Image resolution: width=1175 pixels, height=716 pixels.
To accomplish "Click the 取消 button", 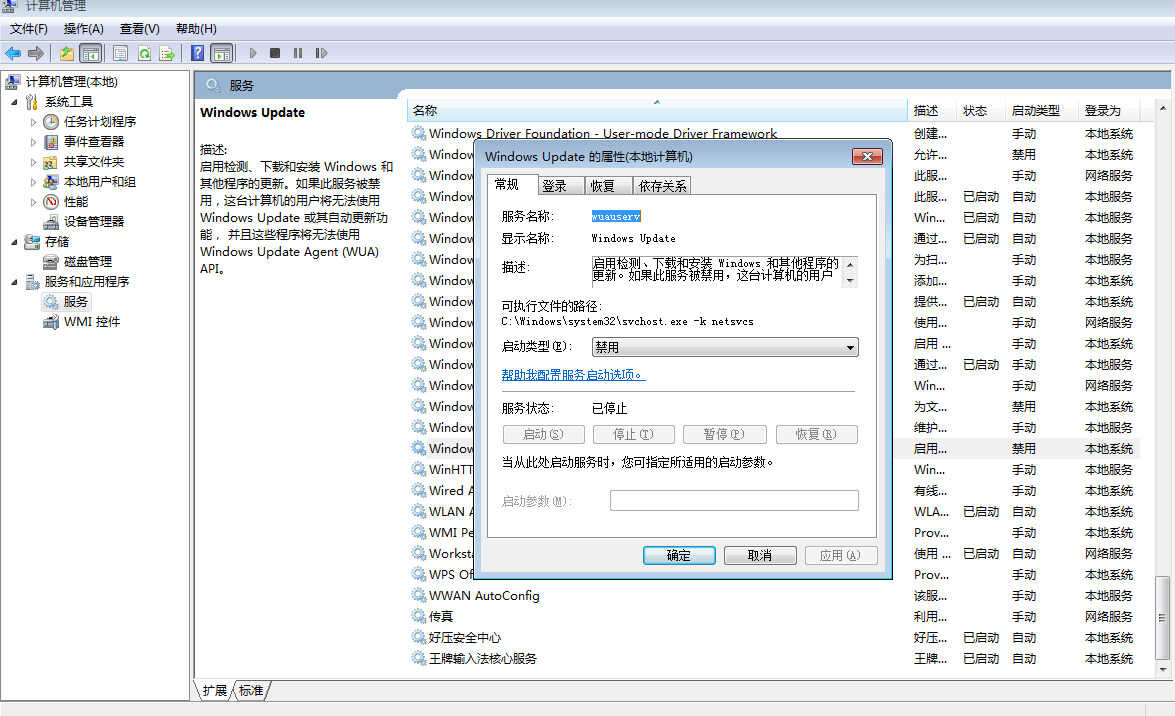I will click(x=760, y=556).
